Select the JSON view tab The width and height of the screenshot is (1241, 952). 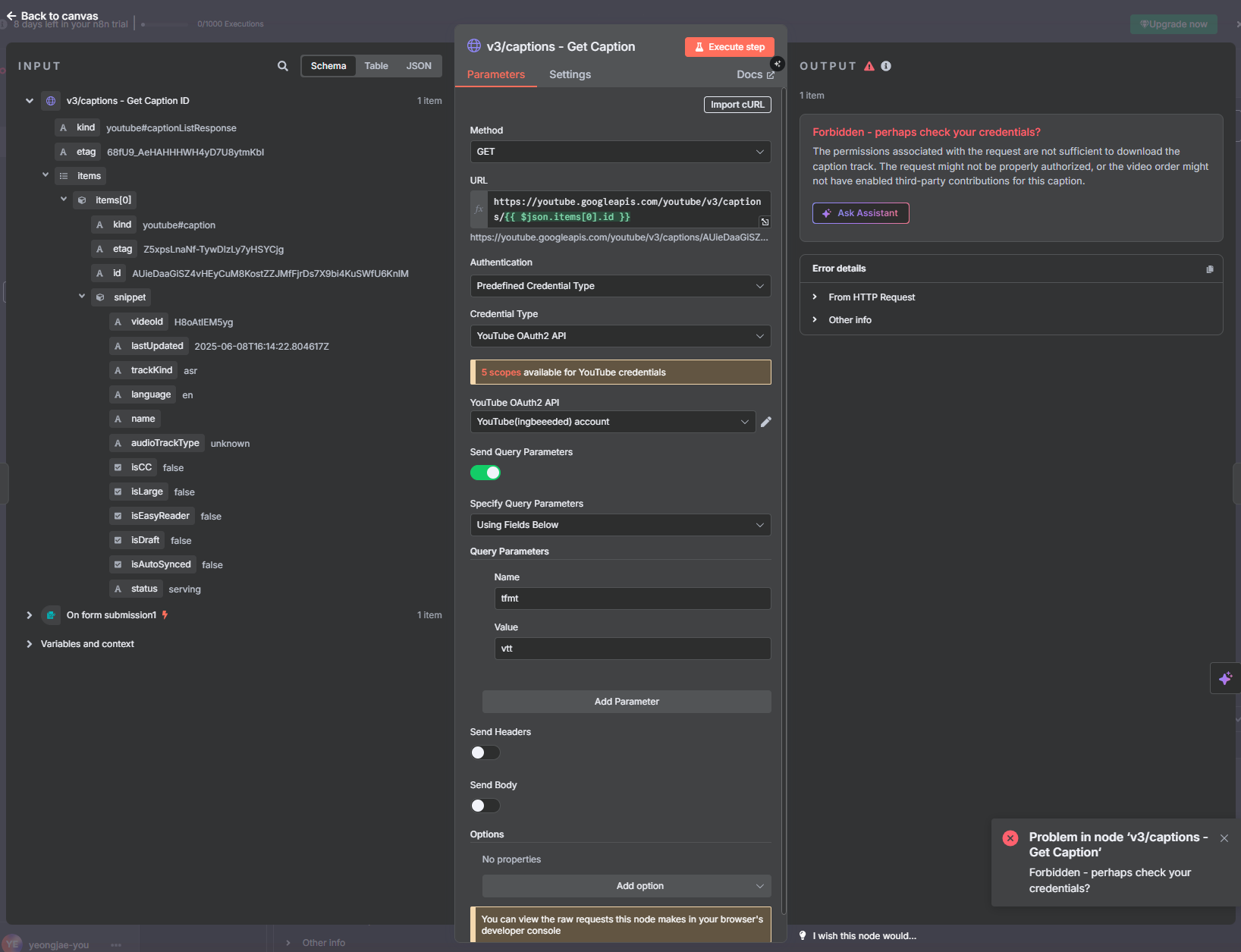(x=419, y=66)
